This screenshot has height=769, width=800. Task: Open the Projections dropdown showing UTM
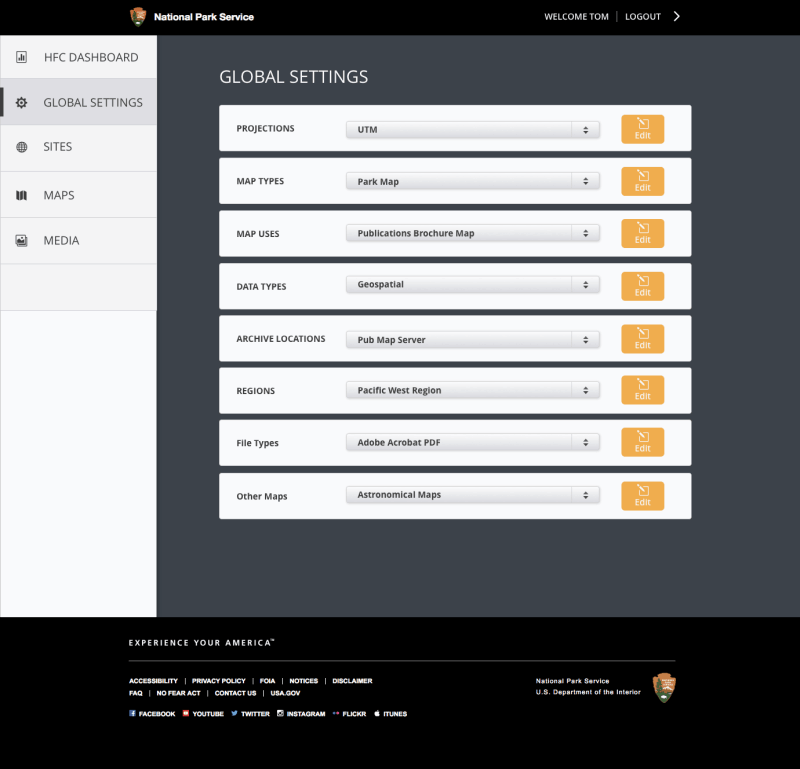[x=472, y=130]
